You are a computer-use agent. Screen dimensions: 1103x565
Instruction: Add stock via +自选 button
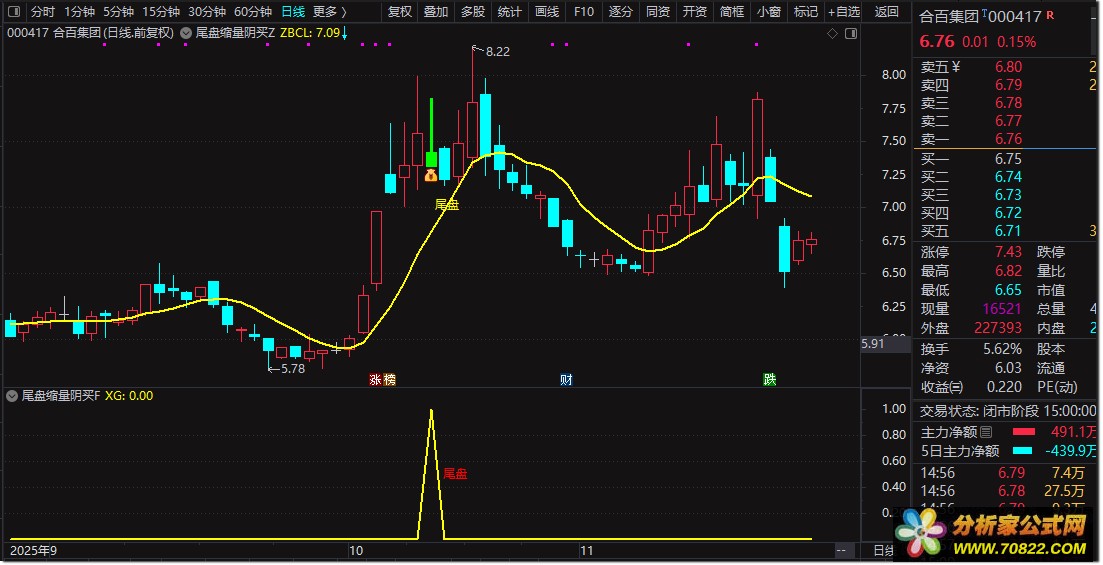coord(844,12)
